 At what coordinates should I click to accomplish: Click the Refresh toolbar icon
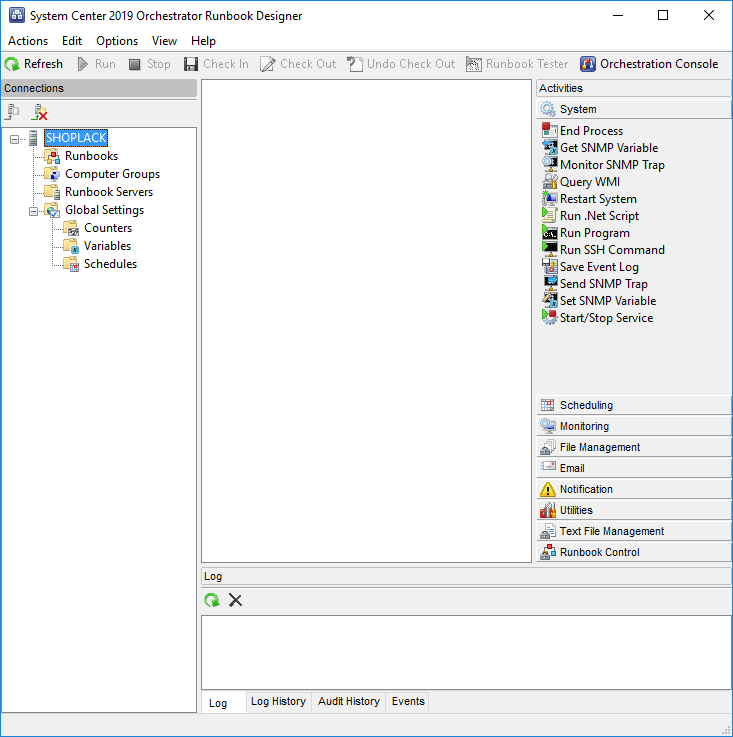[12, 64]
